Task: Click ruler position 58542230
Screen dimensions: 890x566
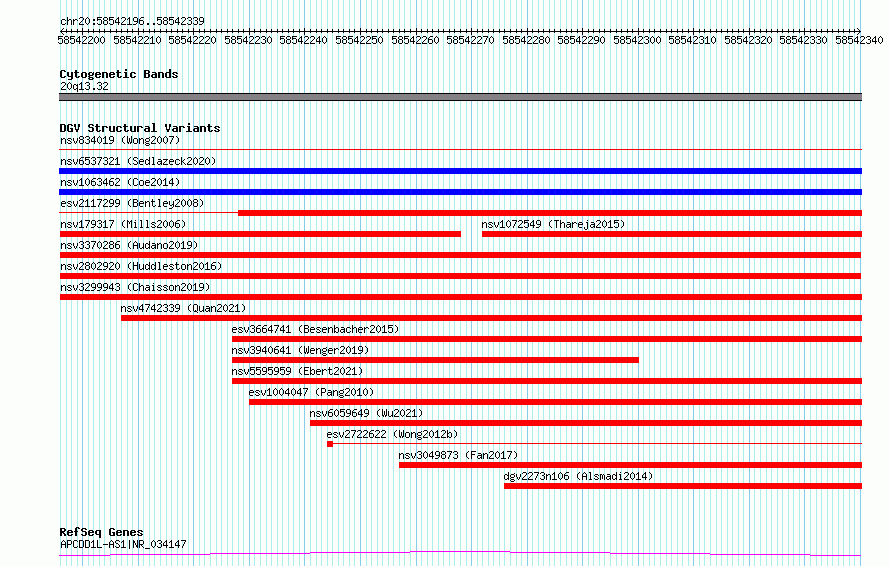Action: click(x=248, y=40)
